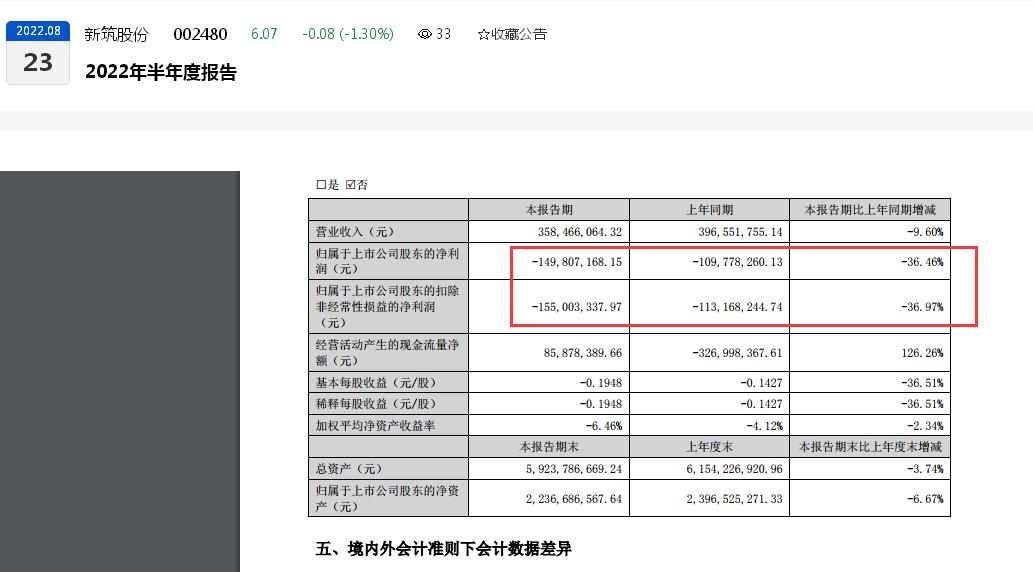Select the 加权平均净资产收益率 row label
The height and width of the screenshot is (572, 1033).
[375, 425]
